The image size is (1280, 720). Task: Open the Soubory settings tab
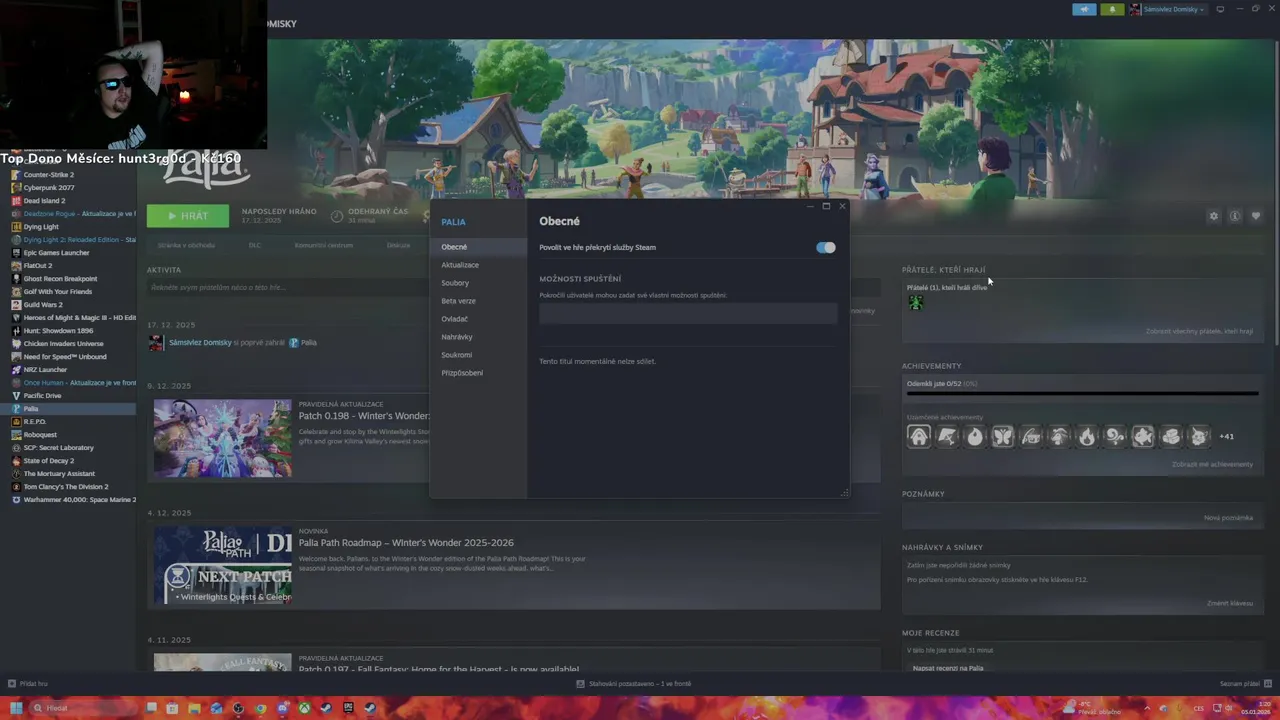click(x=478, y=283)
